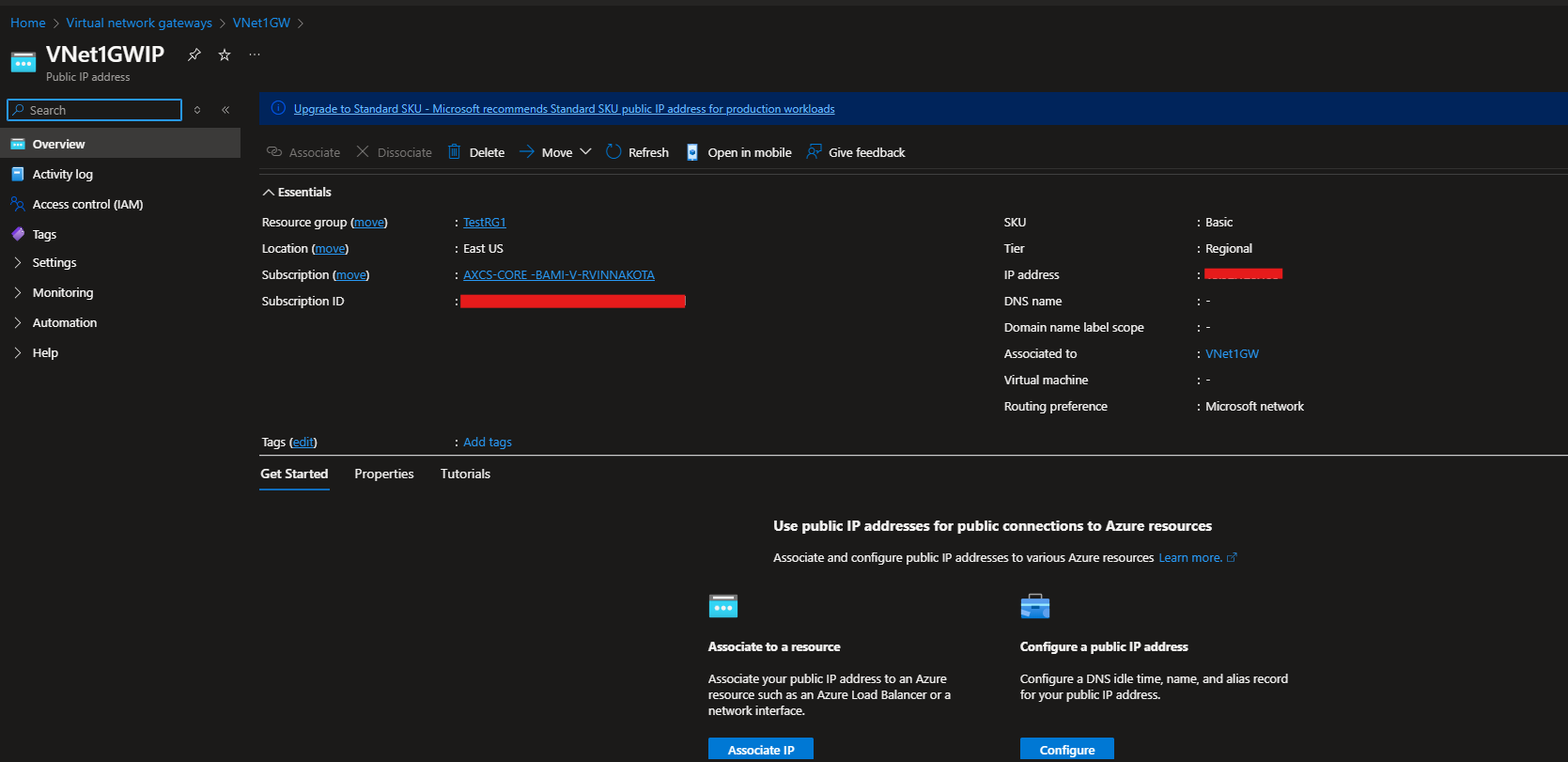Switch to the Get Started tab
Image resolution: width=1568 pixels, height=762 pixels.
(x=294, y=474)
